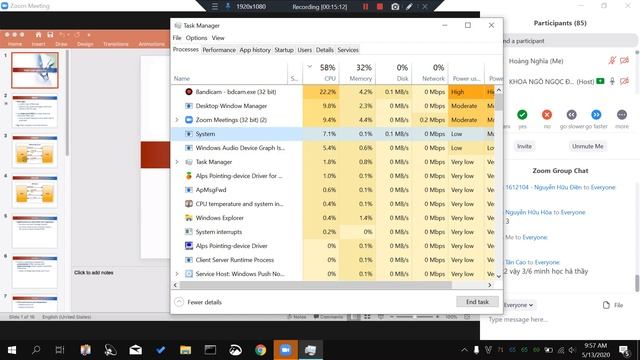Click Task Manager vertical scrollbar

498,102
